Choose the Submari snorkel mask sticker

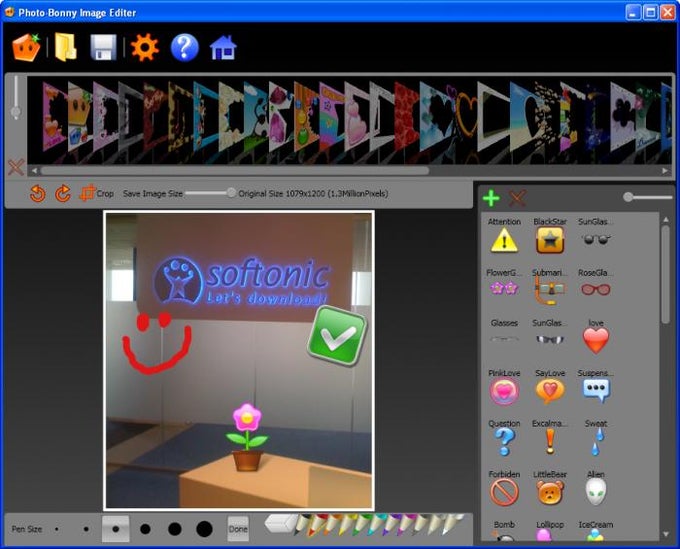point(550,286)
